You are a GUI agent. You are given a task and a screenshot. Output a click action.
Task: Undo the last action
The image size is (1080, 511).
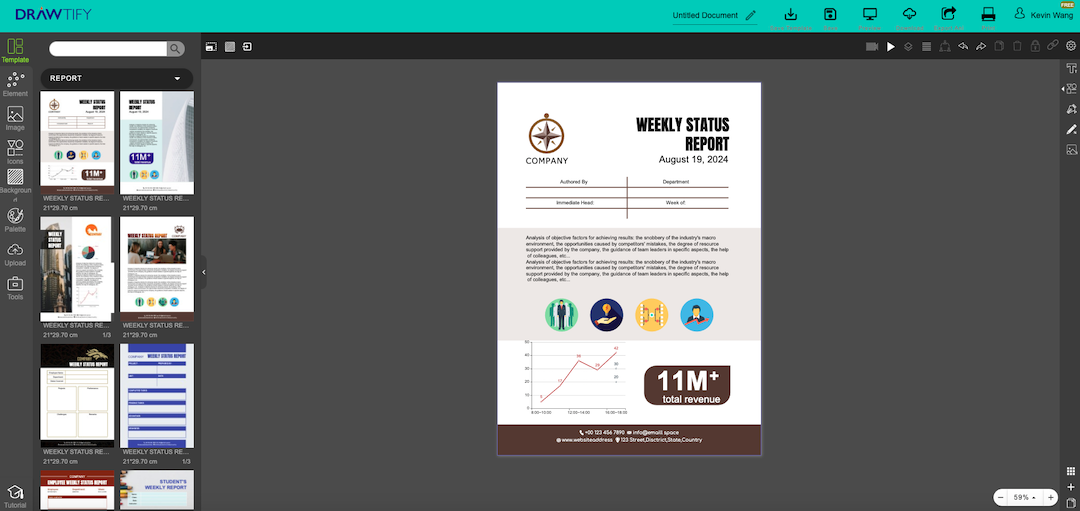[x=963, y=46]
